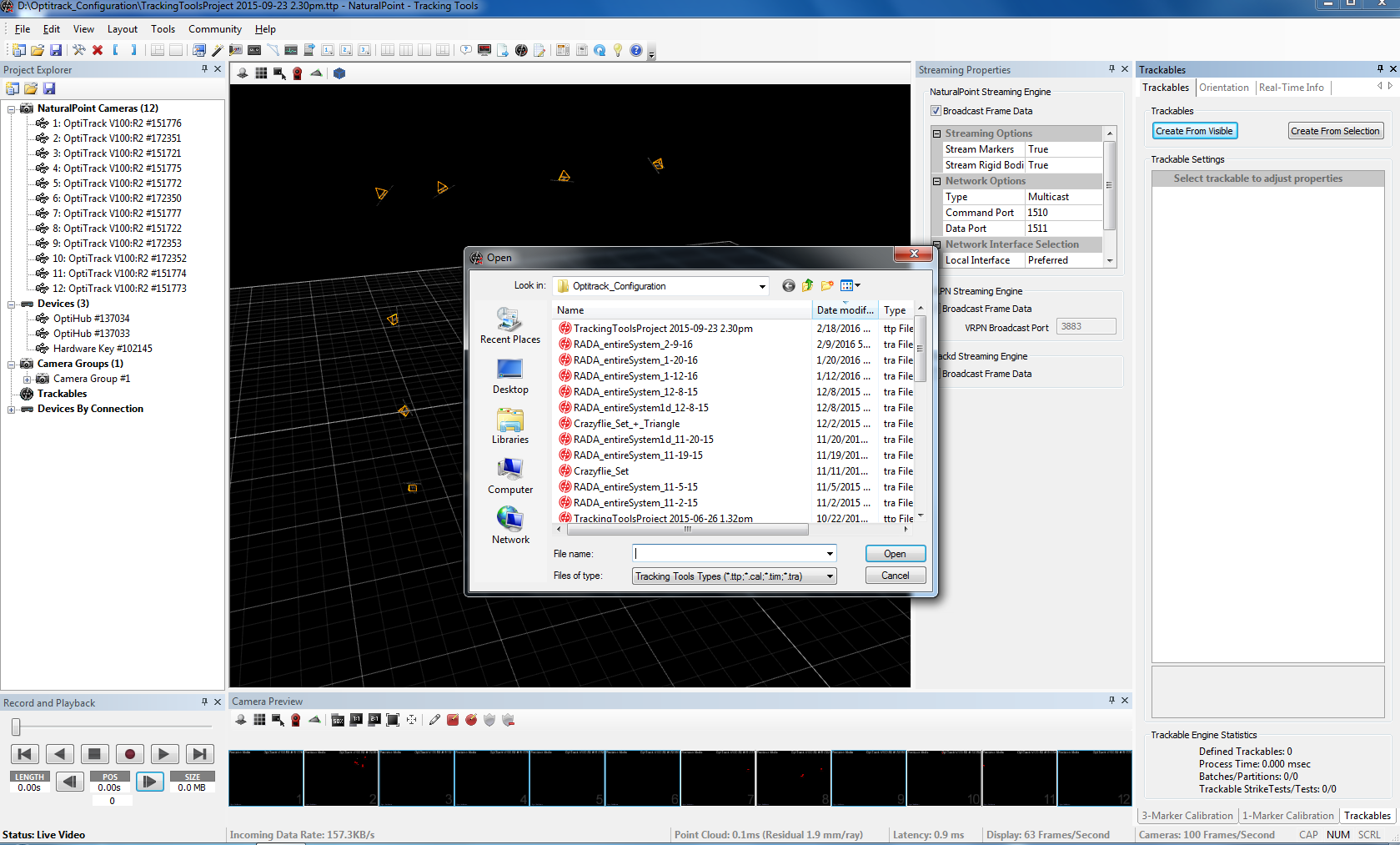Viewport: 1400px width, 845px height.
Task: Collapse the Streaming Options section
Action: click(937, 133)
